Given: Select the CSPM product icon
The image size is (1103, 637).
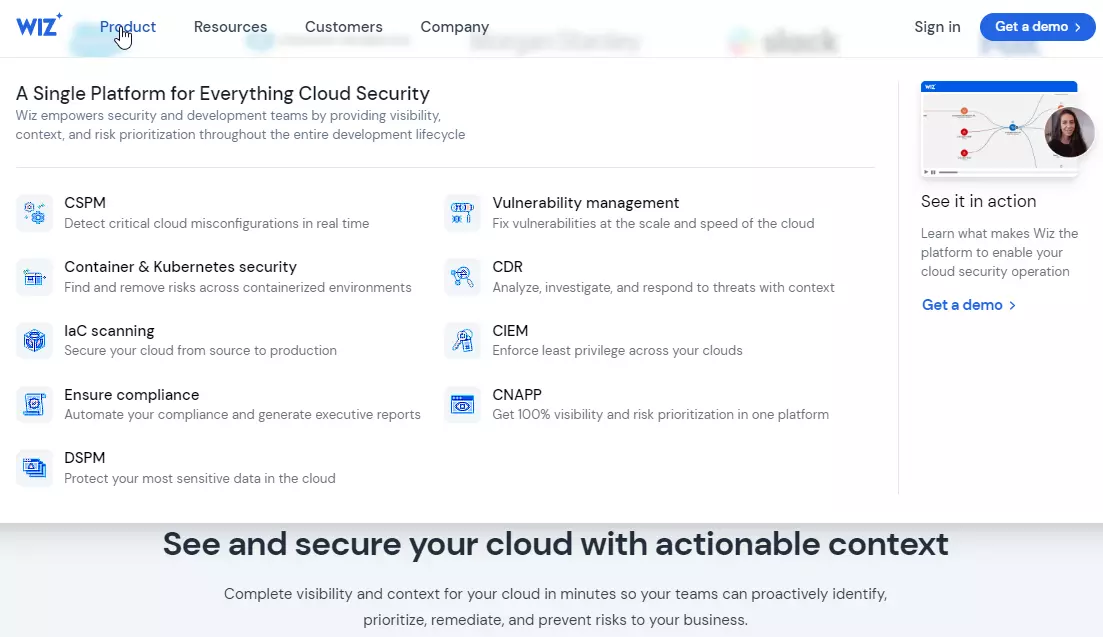Looking at the screenshot, I should click(35, 212).
